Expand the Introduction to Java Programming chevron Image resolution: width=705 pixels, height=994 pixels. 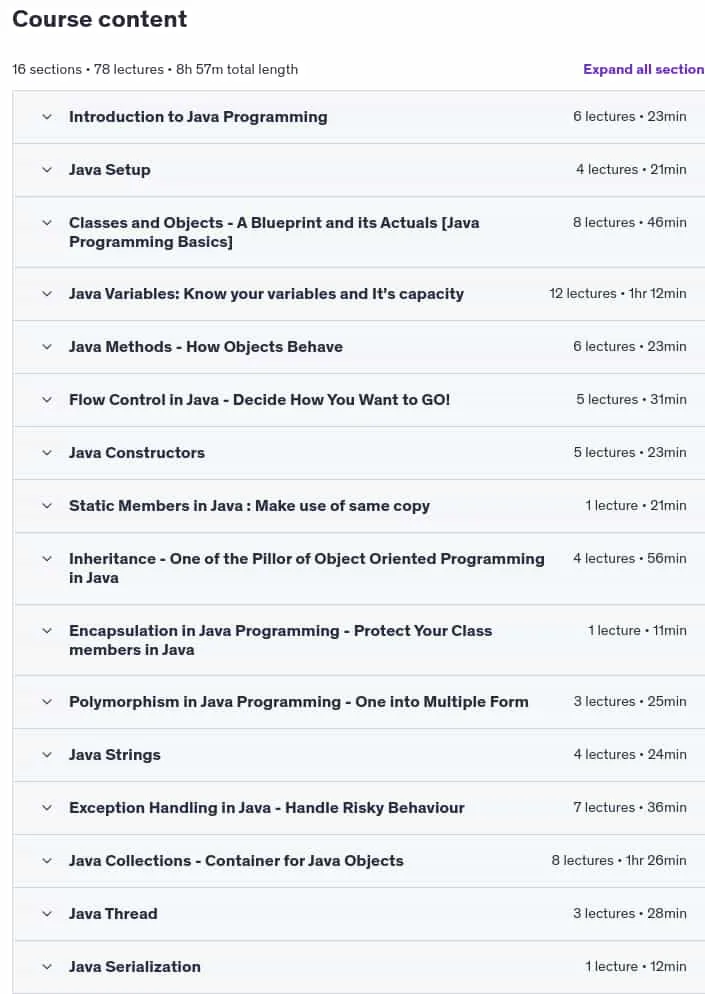tap(47, 117)
